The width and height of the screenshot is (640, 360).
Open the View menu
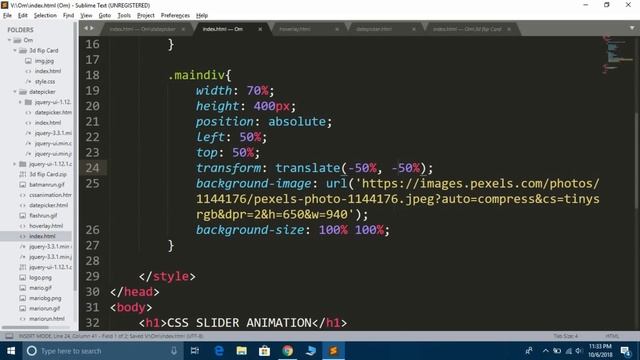point(86,16)
